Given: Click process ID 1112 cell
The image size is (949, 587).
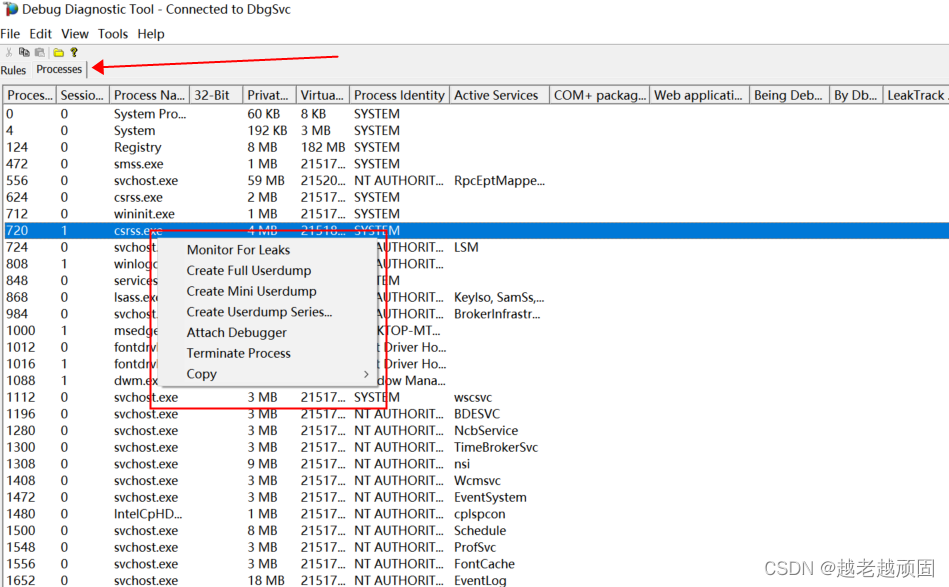Looking at the screenshot, I should click(x=21, y=397).
